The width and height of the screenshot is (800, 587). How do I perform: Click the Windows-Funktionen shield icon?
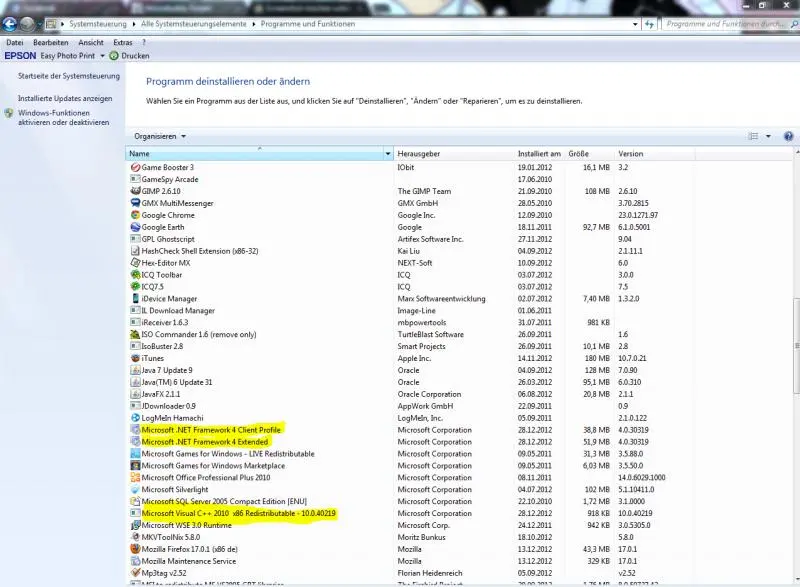click(9, 113)
